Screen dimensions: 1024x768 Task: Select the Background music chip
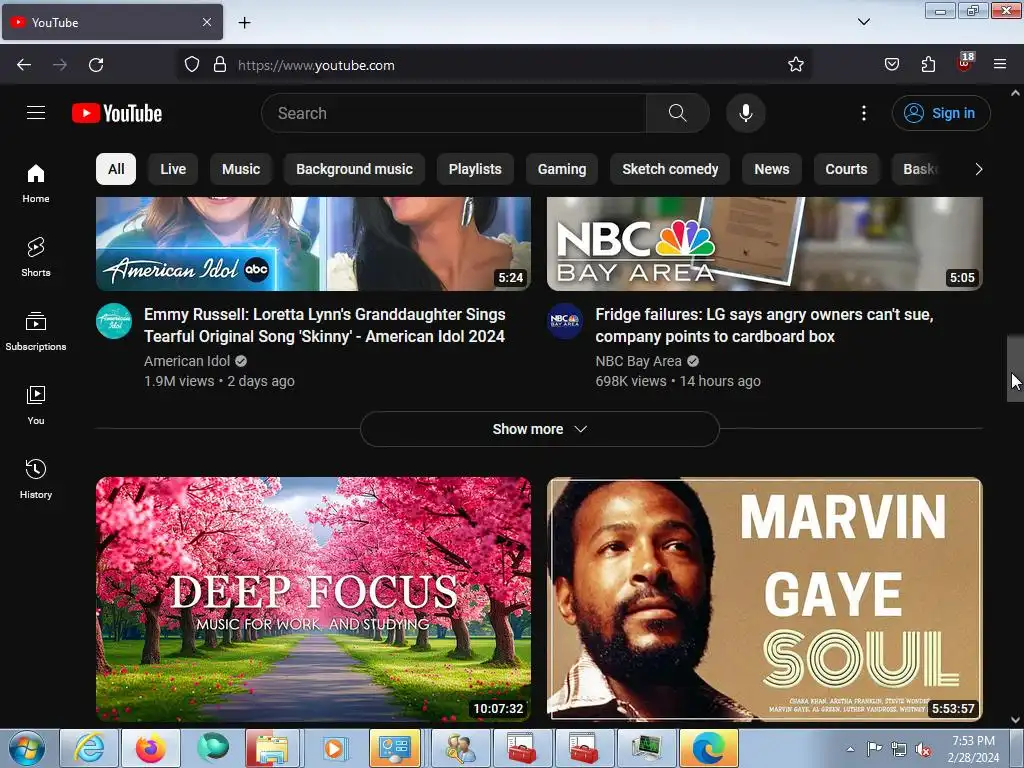pos(355,169)
